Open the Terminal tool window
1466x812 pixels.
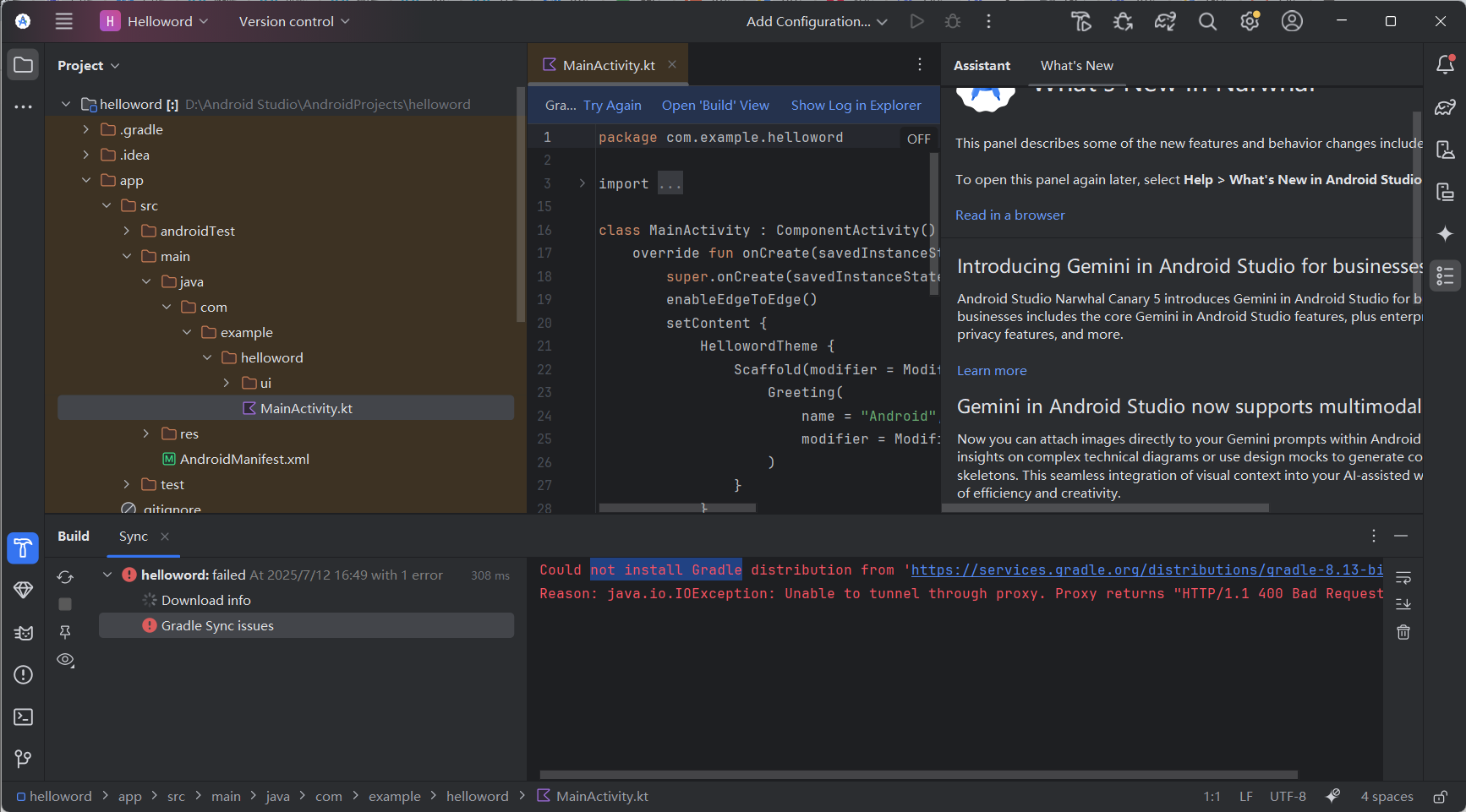point(23,717)
